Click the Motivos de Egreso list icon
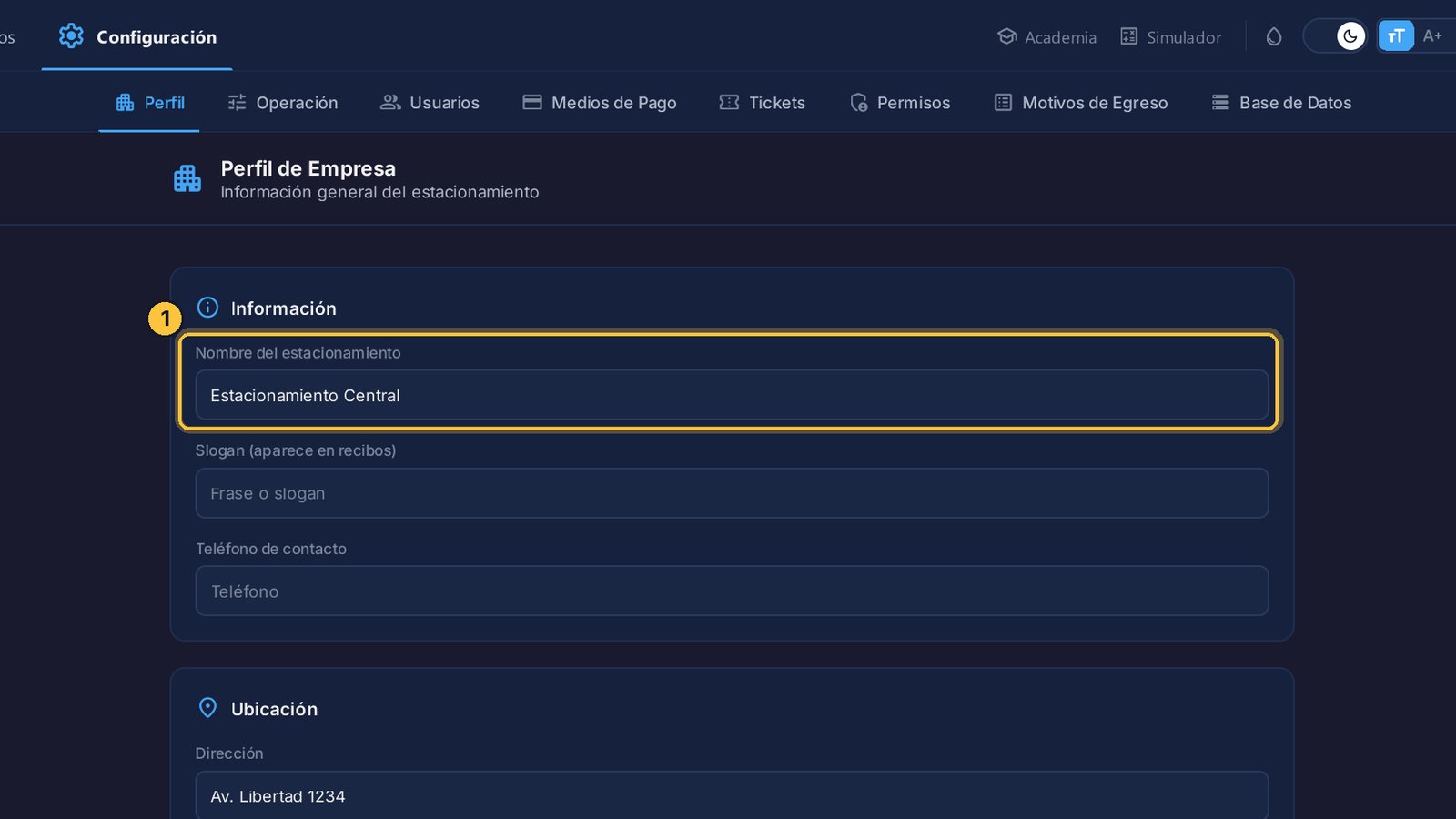Image resolution: width=1456 pixels, height=819 pixels. [x=1003, y=103]
